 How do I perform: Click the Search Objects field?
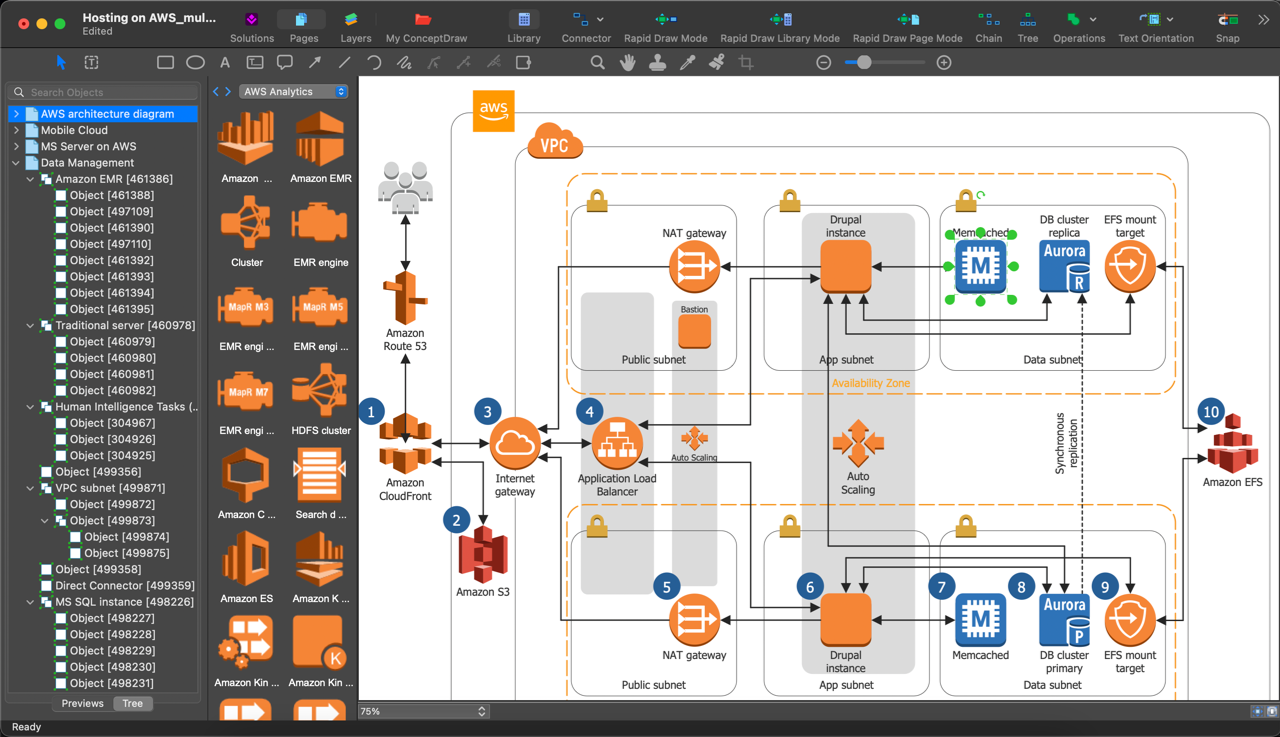coord(104,92)
